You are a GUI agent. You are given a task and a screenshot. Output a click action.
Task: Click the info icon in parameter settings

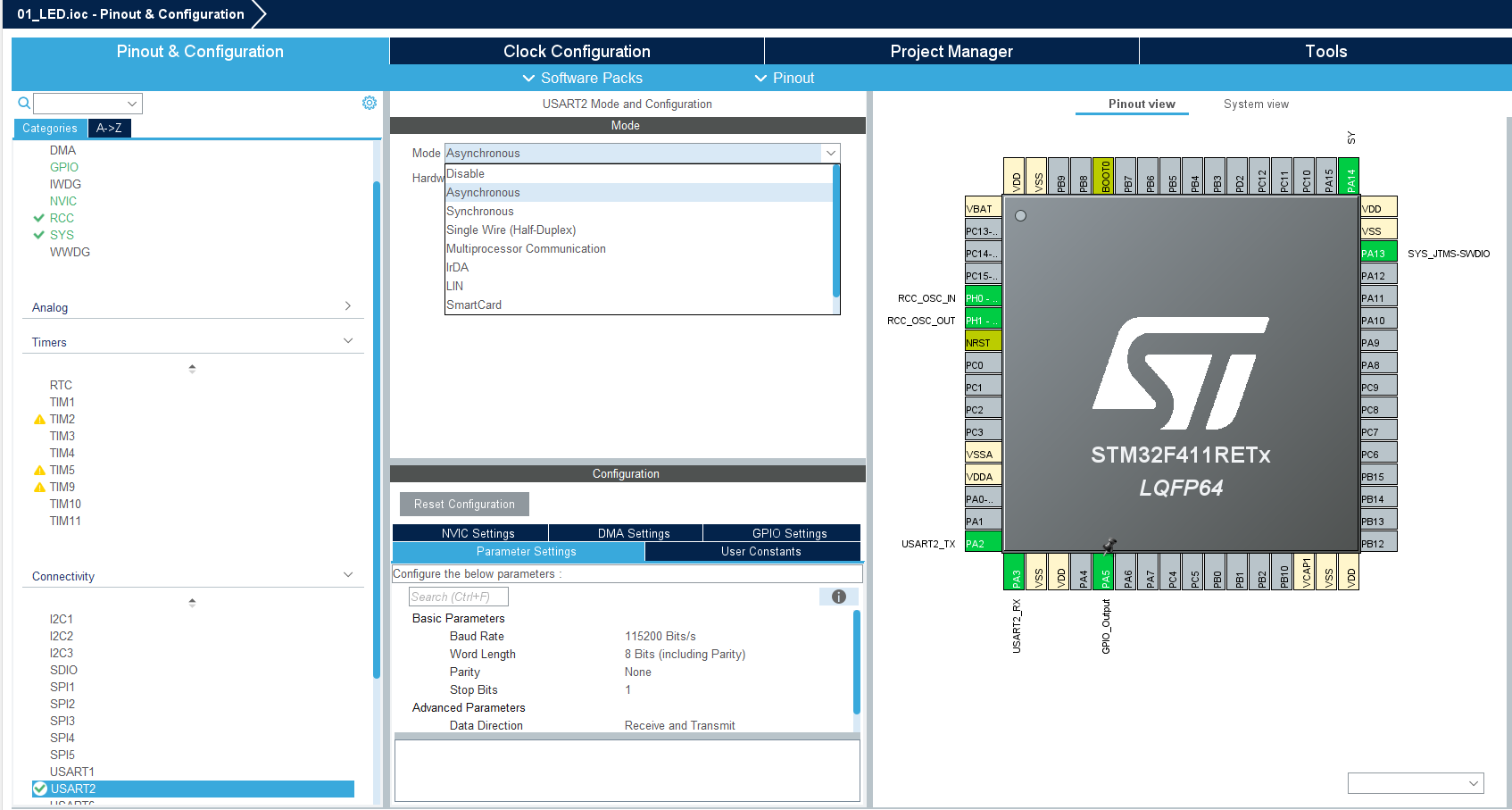[x=839, y=597]
